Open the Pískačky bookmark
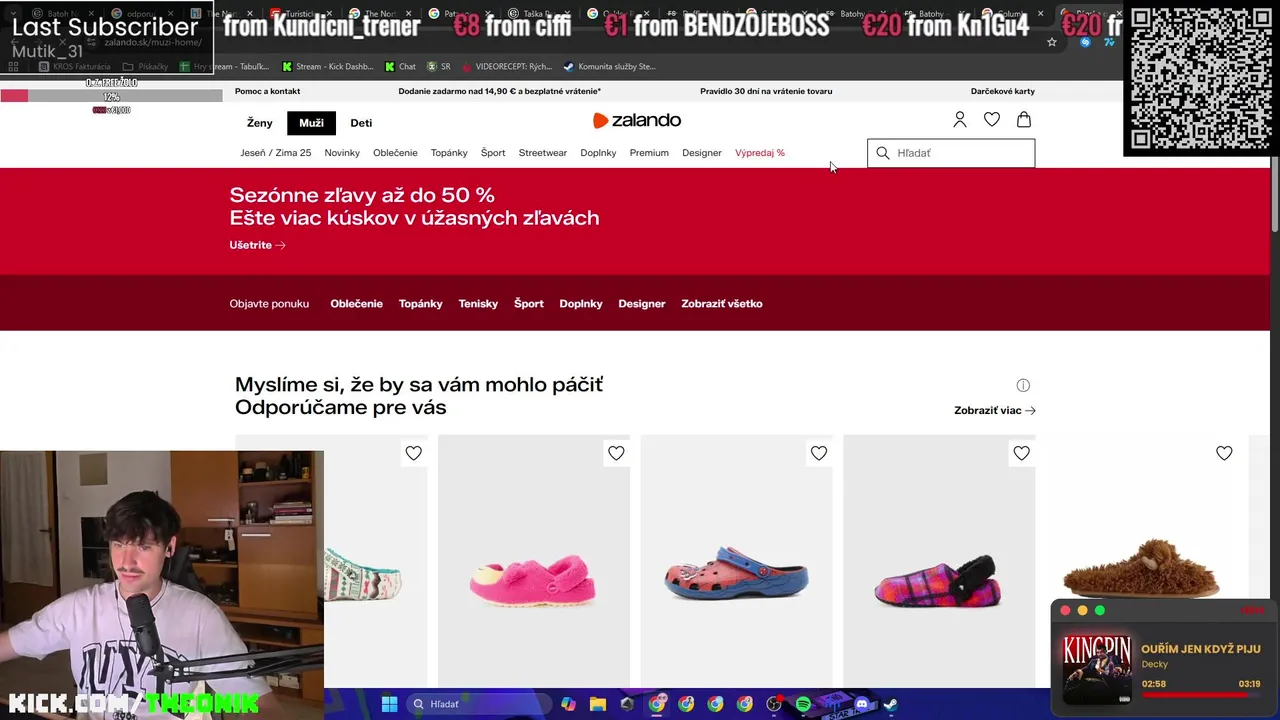Image resolution: width=1280 pixels, height=720 pixels. pos(146,66)
